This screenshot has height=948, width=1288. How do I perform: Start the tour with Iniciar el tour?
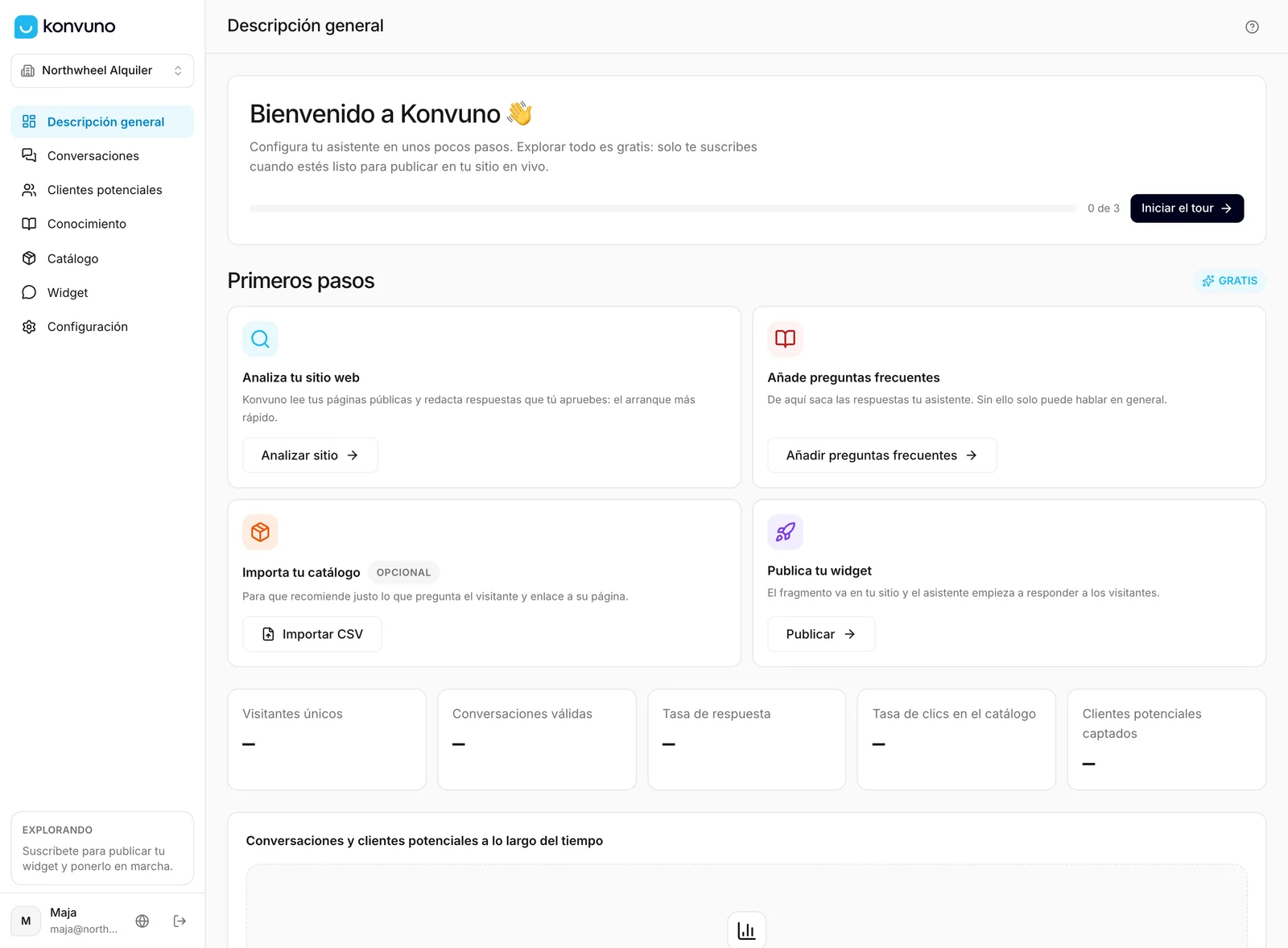coord(1187,208)
